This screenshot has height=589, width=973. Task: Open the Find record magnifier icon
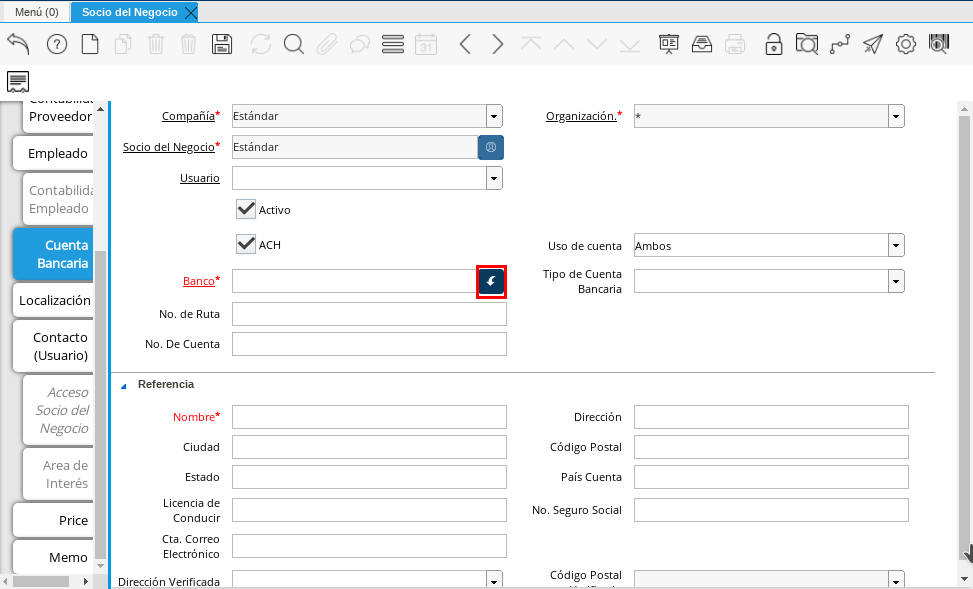click(x=293, y=44)
